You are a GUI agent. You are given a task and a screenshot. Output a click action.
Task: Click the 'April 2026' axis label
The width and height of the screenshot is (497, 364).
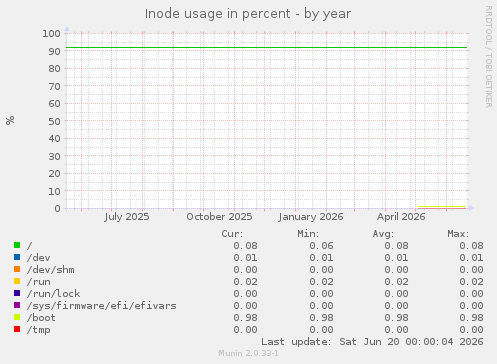click(x=401, y=217)
